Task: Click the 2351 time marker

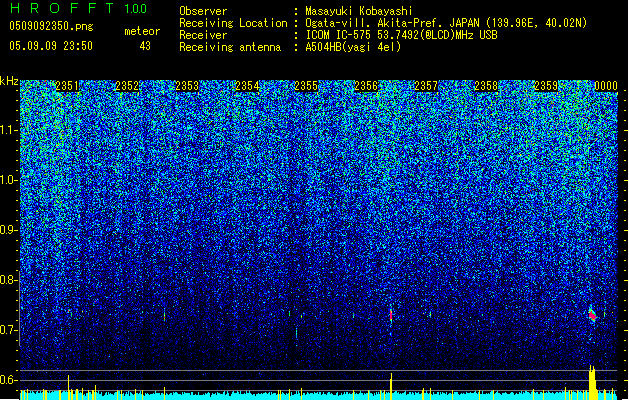Action: pyautogui.click(x=67, y=86)
